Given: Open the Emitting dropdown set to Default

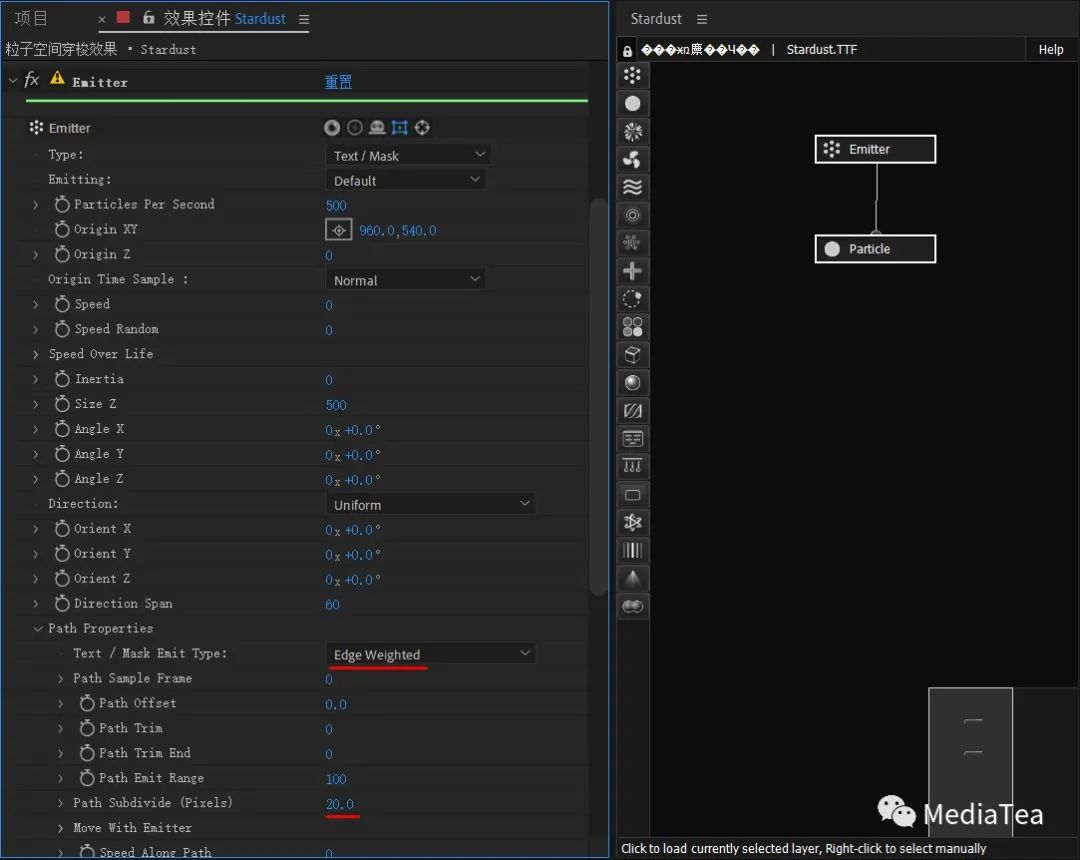Looking at the screenshot, I should (x=405, y=180).
